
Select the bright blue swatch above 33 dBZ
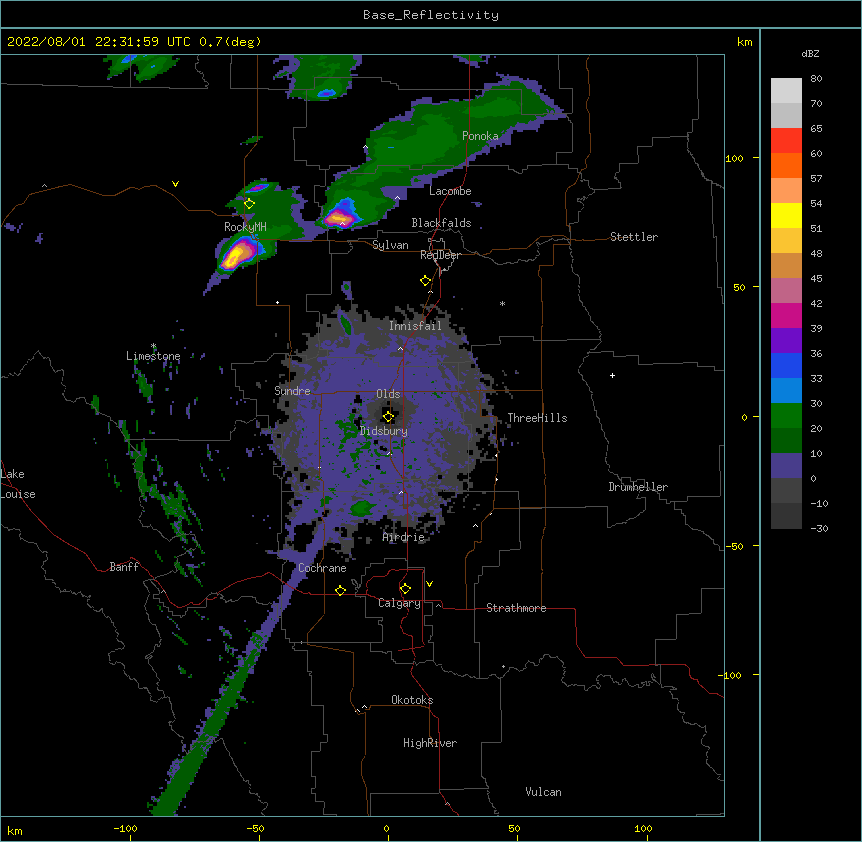click(x=786, y=365)
